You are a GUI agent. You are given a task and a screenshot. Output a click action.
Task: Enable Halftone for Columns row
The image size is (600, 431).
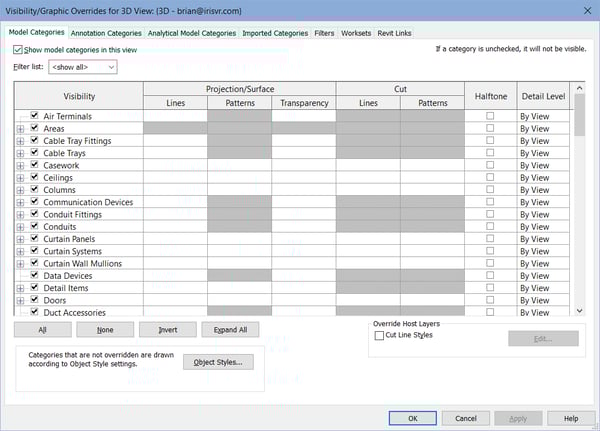(490, 189)
